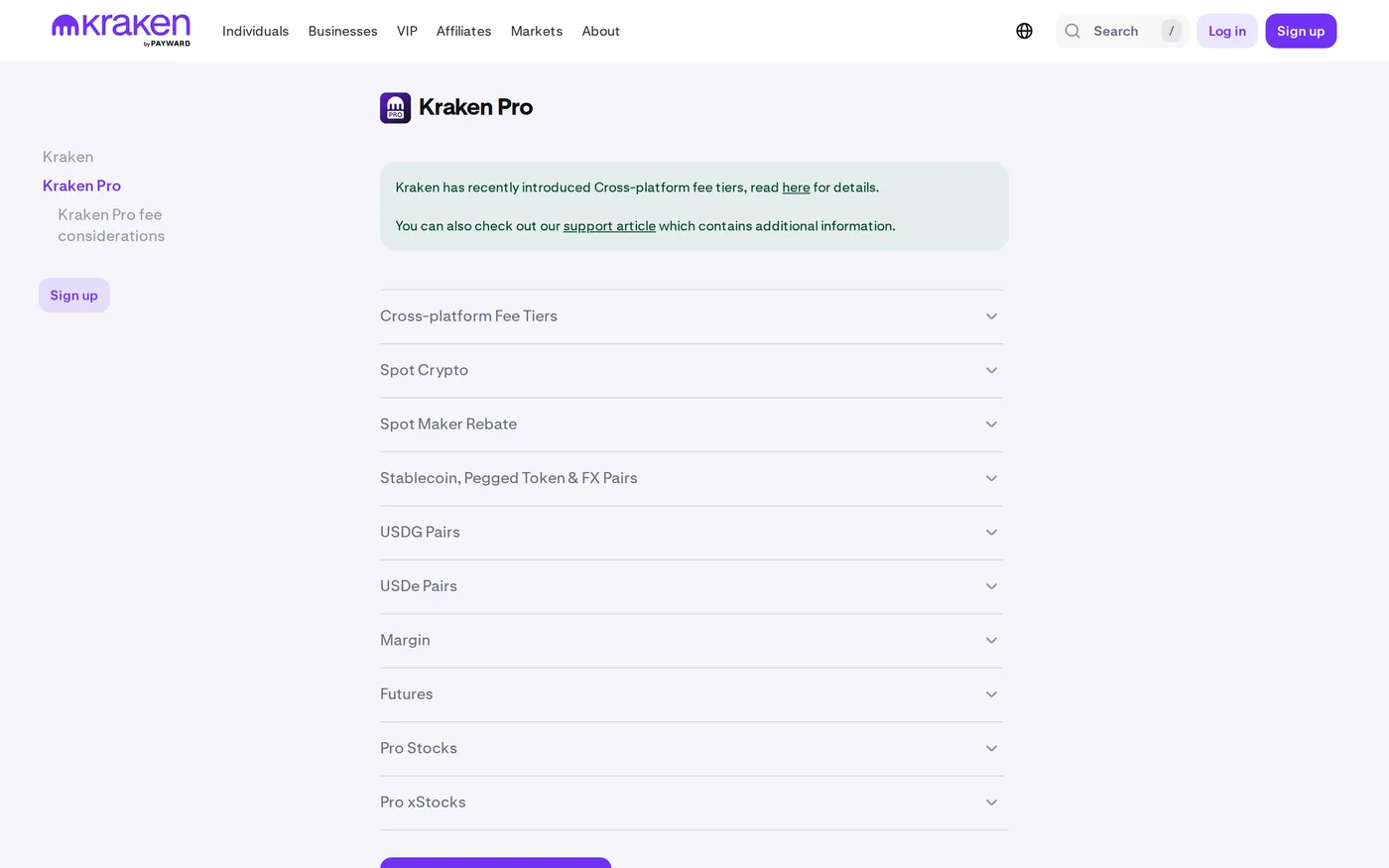This screenshot has height=868, width=1389.
Task: Click the Pro Stocks title
Action: pos(419,749)
